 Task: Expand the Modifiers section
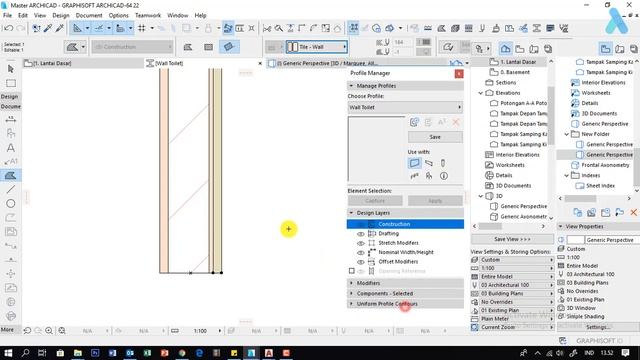click(x=405, y=283)
